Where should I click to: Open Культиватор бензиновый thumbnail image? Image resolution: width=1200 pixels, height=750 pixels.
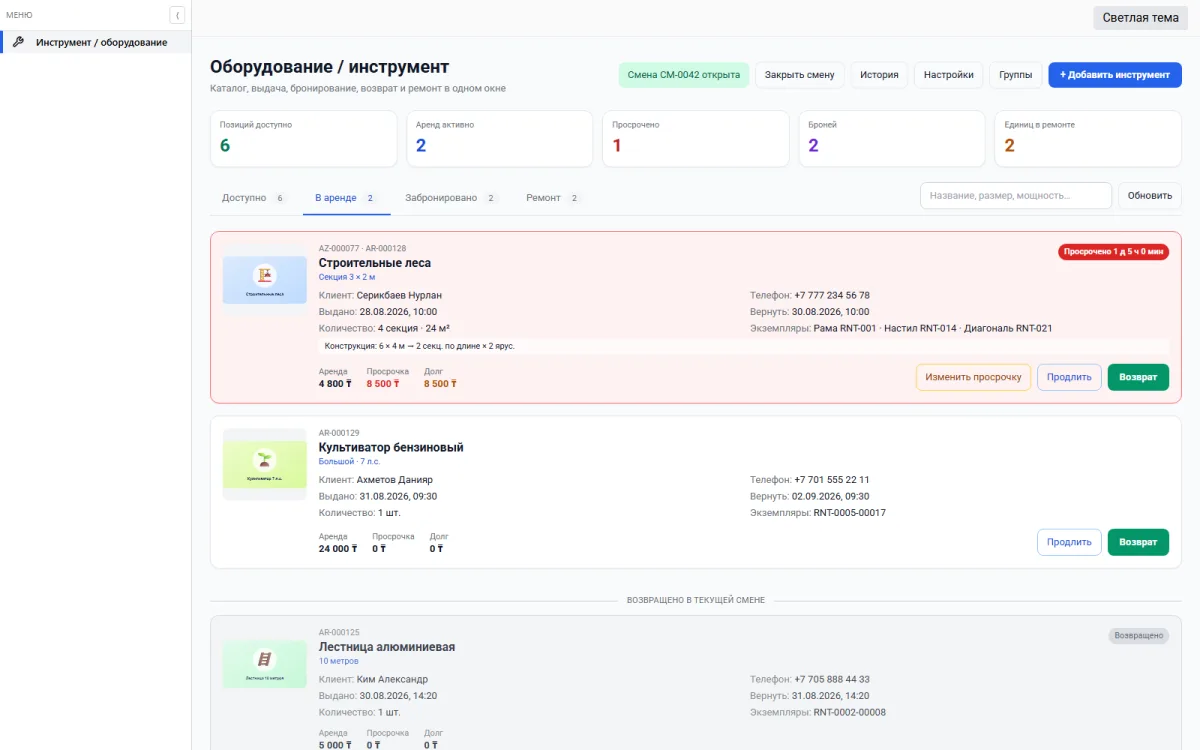pyautogui.click(x=265, y=465)
